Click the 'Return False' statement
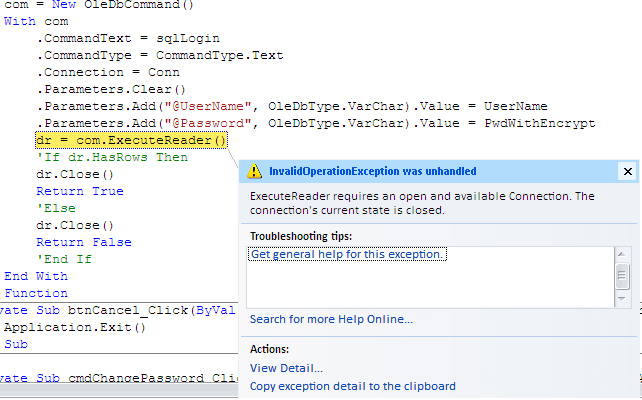 (x=84, y=242)
